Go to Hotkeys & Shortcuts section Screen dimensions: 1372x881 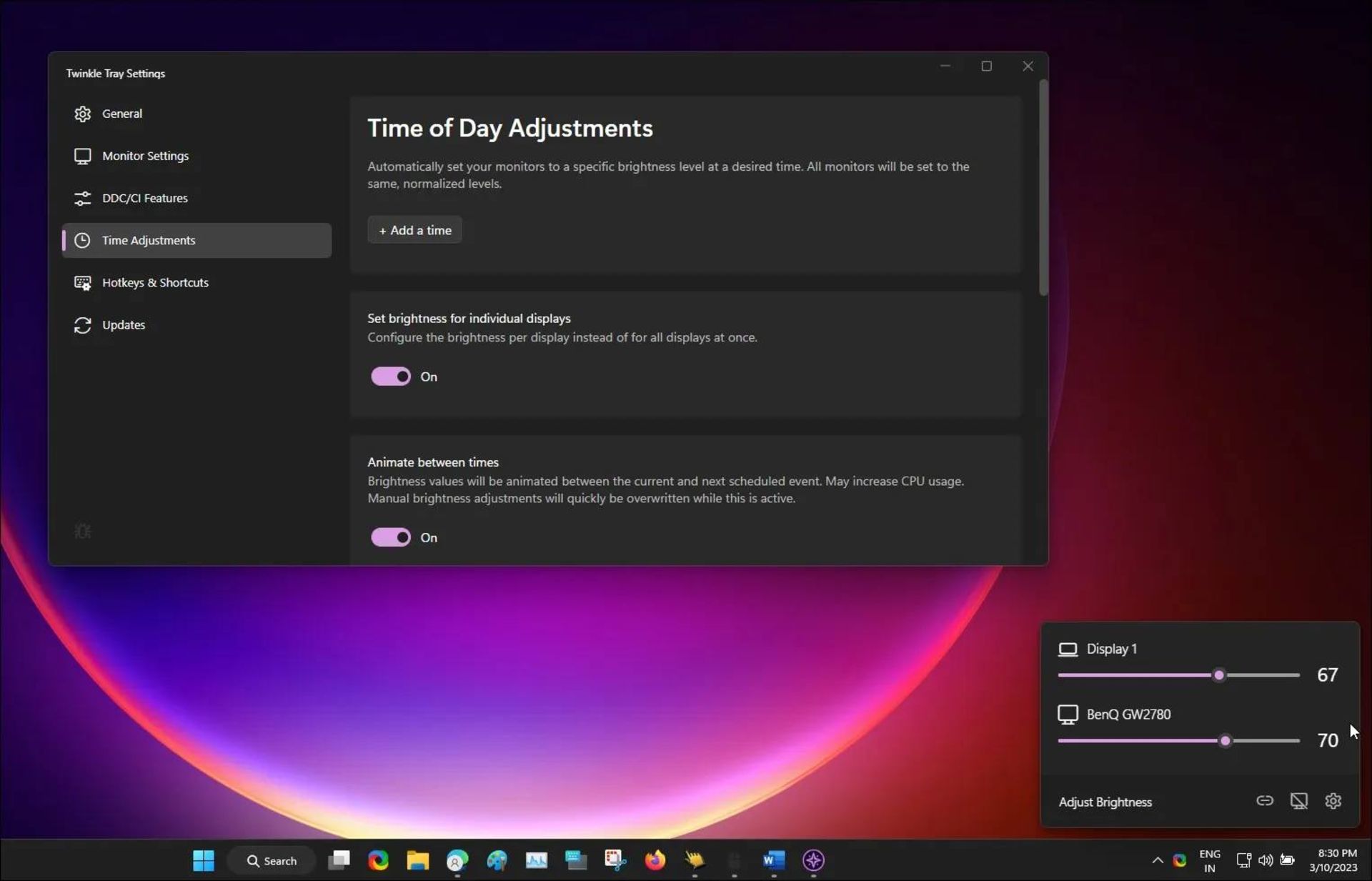155,282
